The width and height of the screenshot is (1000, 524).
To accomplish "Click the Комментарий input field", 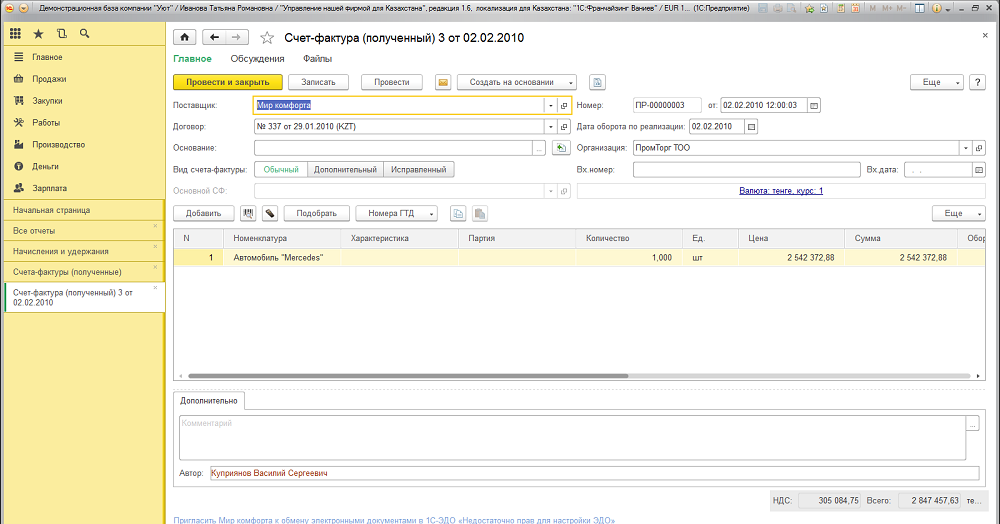I will click(570, 437).
